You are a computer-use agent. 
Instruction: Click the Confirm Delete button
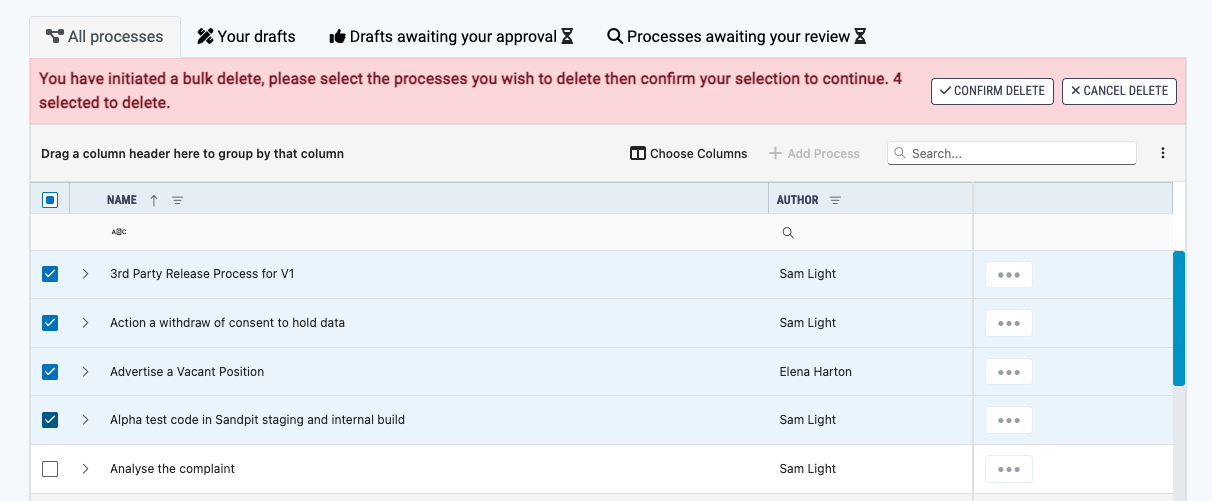click(992, 91)
